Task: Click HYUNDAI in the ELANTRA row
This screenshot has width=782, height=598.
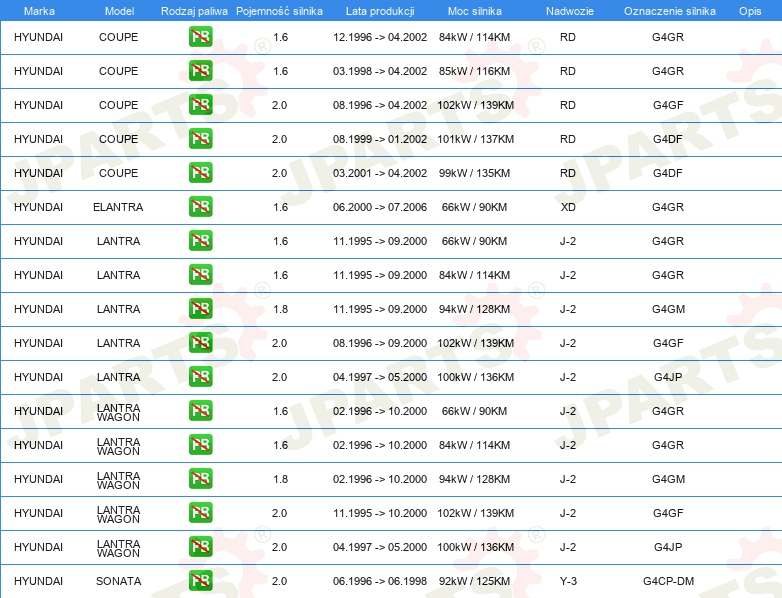Action: (x=38, y=207)
